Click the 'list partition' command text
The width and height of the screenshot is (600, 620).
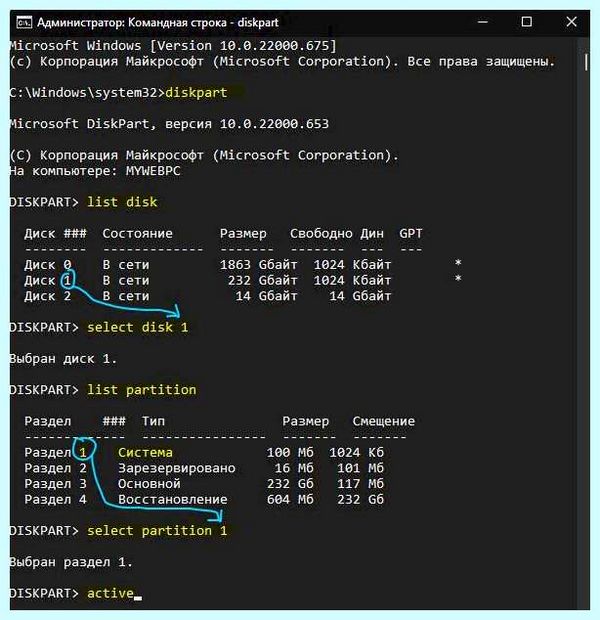[x=142, y=390]
